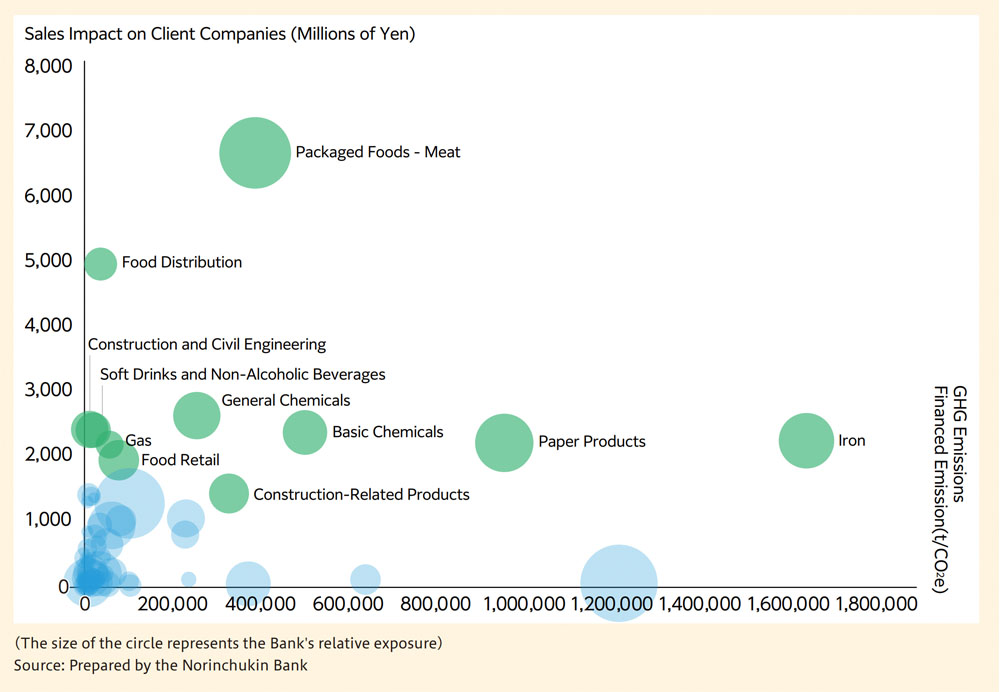The height and width of the screenshot is (692, 1000).
Task: Click the Norinchukin Bank source text
Action: click(161, 665)
